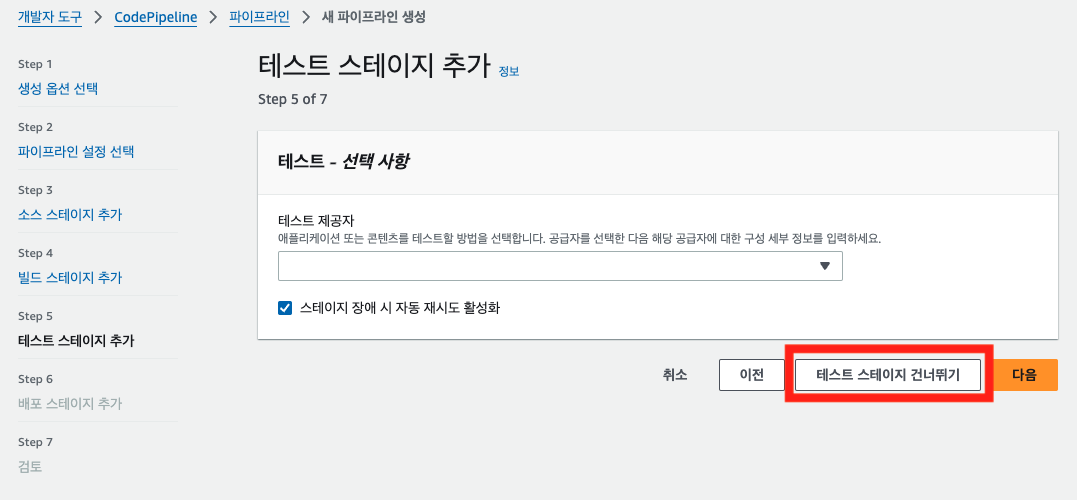The width and height of the screenshot is (1077, 500).
Task: Jump to 생성 옵션 선택 step
Action: click(x=58, y=89)
